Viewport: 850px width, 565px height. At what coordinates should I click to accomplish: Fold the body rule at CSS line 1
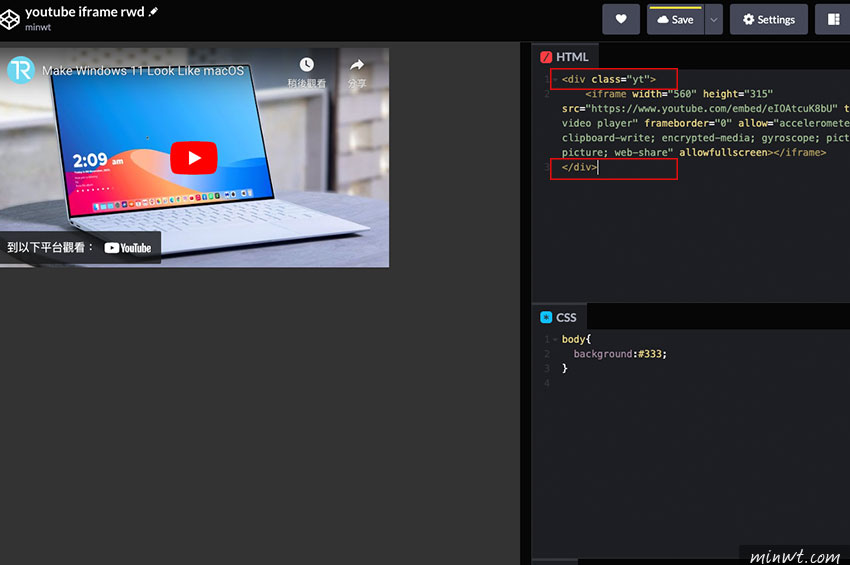tap(555, 339)
